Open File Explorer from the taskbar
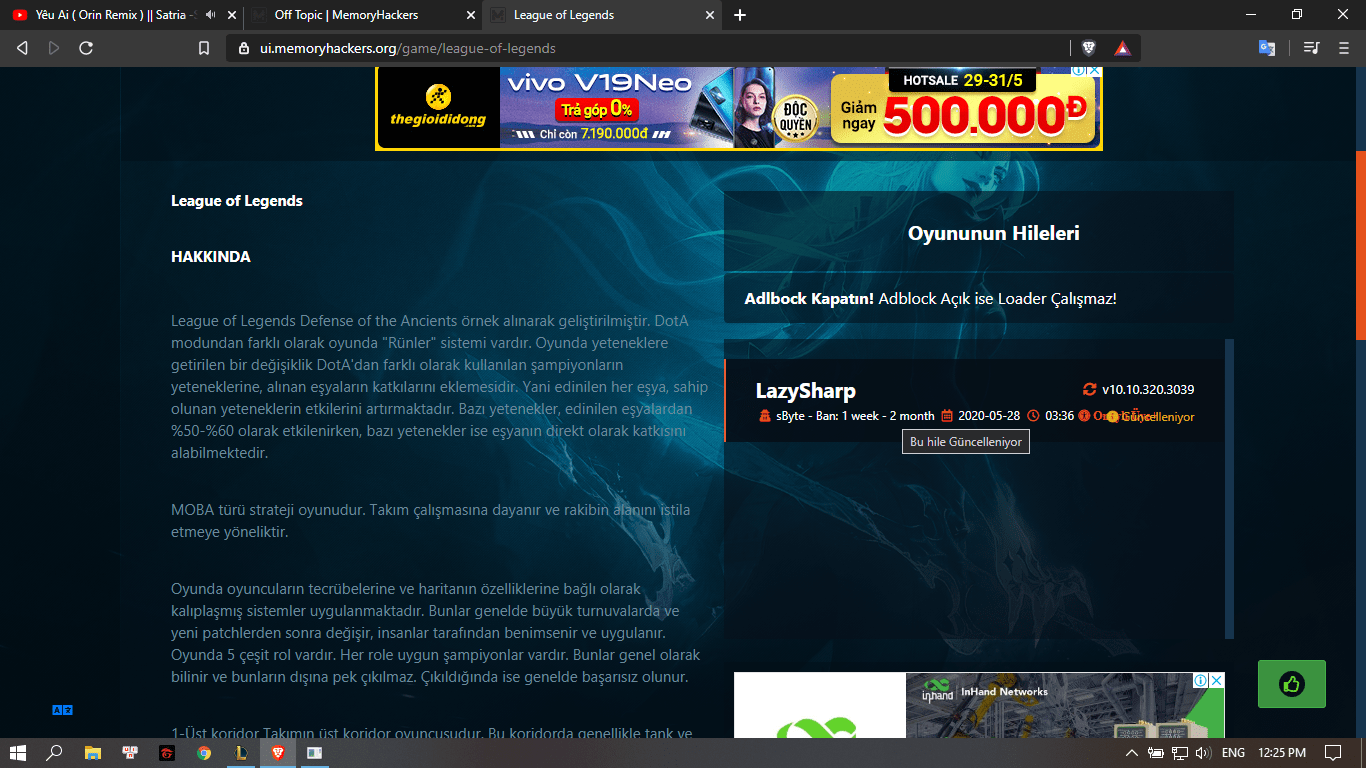The width and height of the screenshot is (1366, 768). pos(92,752)
